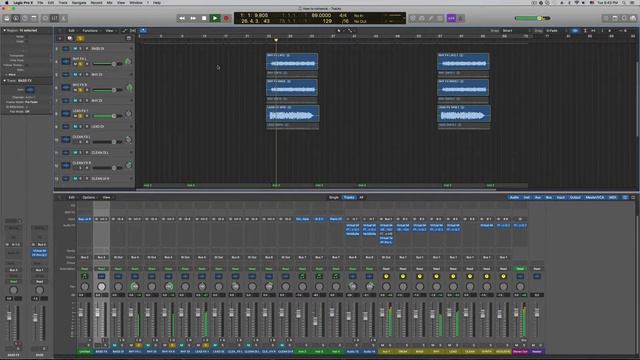Click the Waveform Zoom button
Image resolution: width=640 pixels, height=360 pixels.
tap(575, 31)
